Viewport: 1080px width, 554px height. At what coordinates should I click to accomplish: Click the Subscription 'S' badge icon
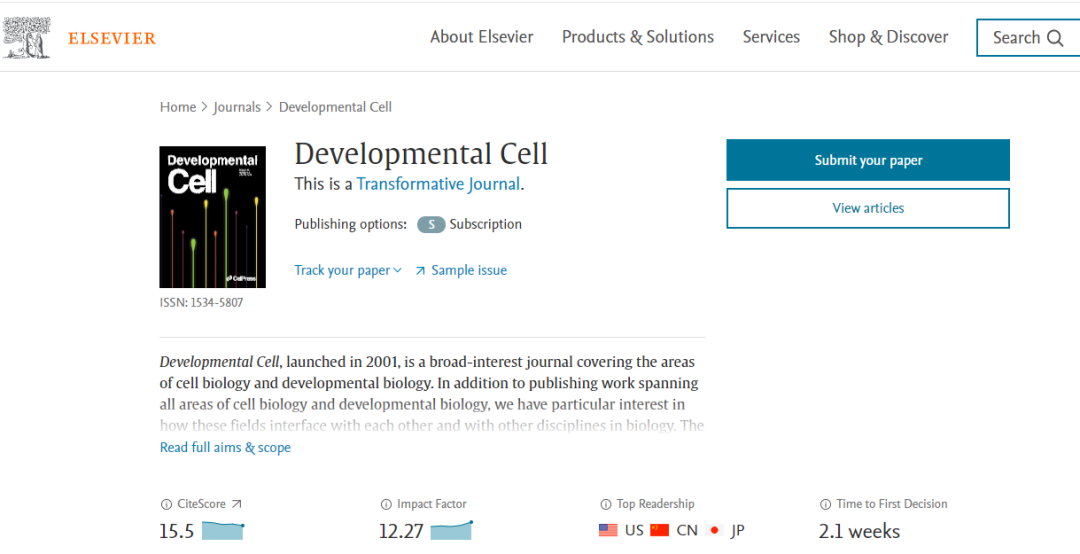click(431, 225)
